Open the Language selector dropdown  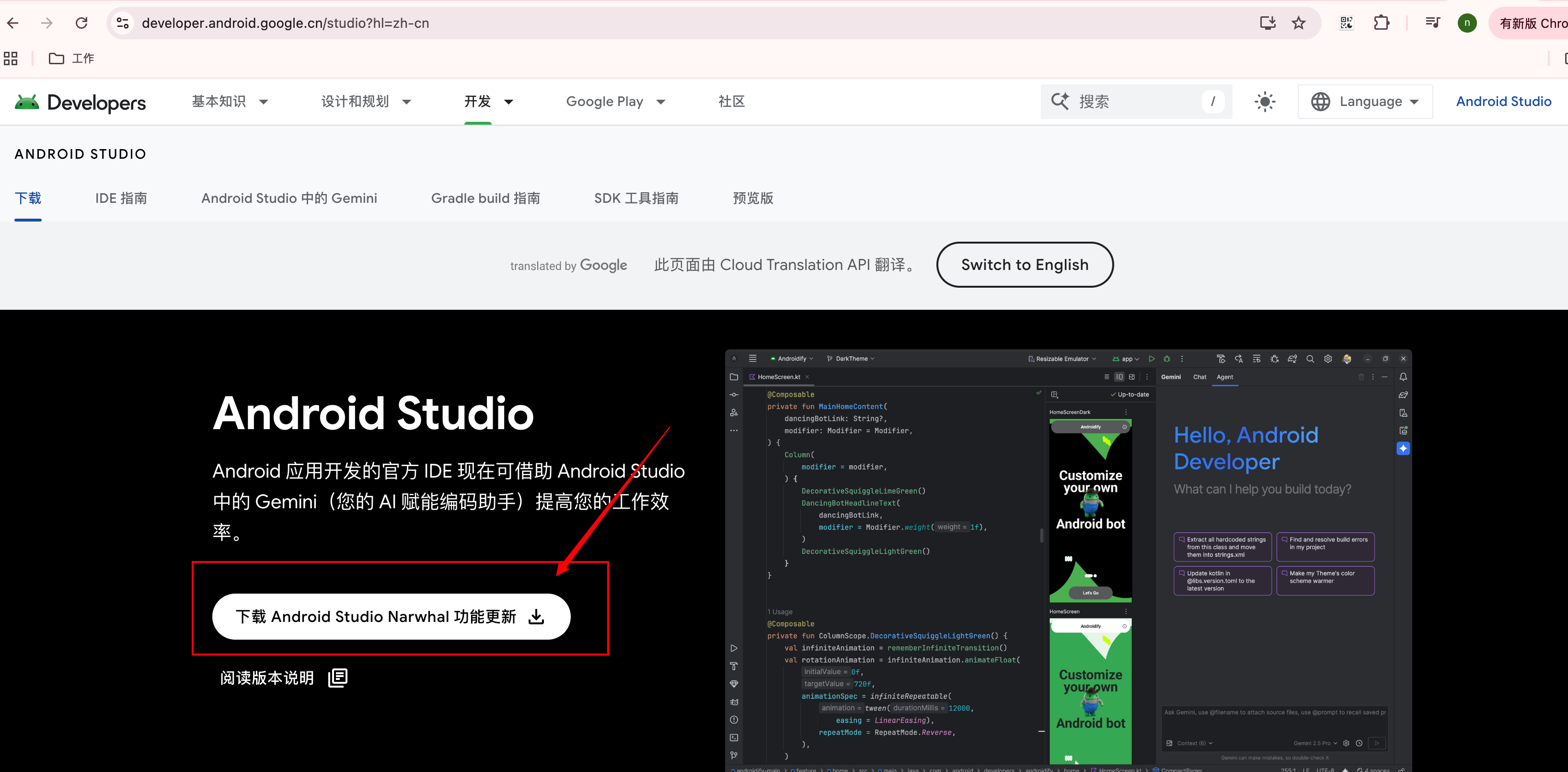[1365, 102]
